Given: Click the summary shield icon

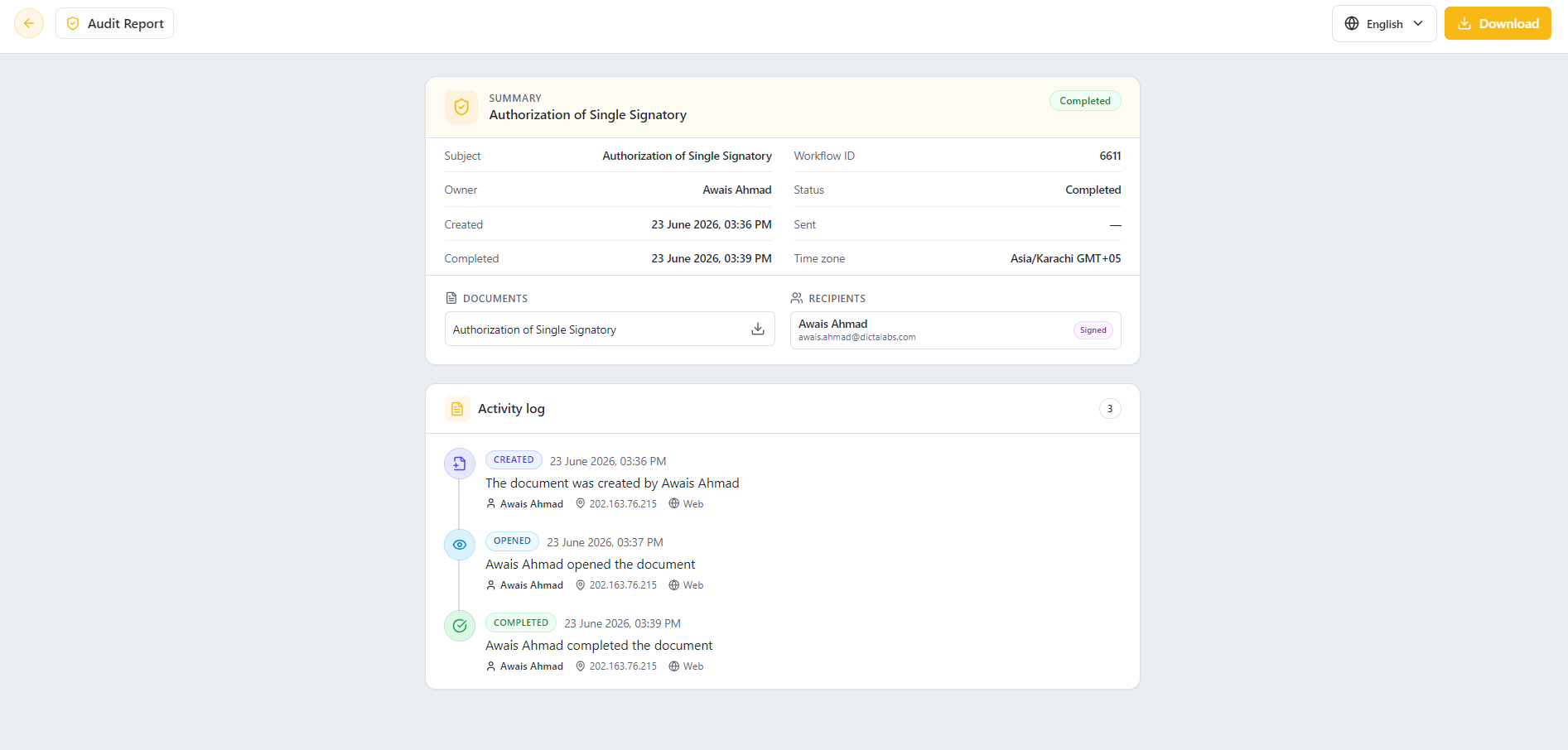Looking at the screenshot, I should click(x=461, y=107).
